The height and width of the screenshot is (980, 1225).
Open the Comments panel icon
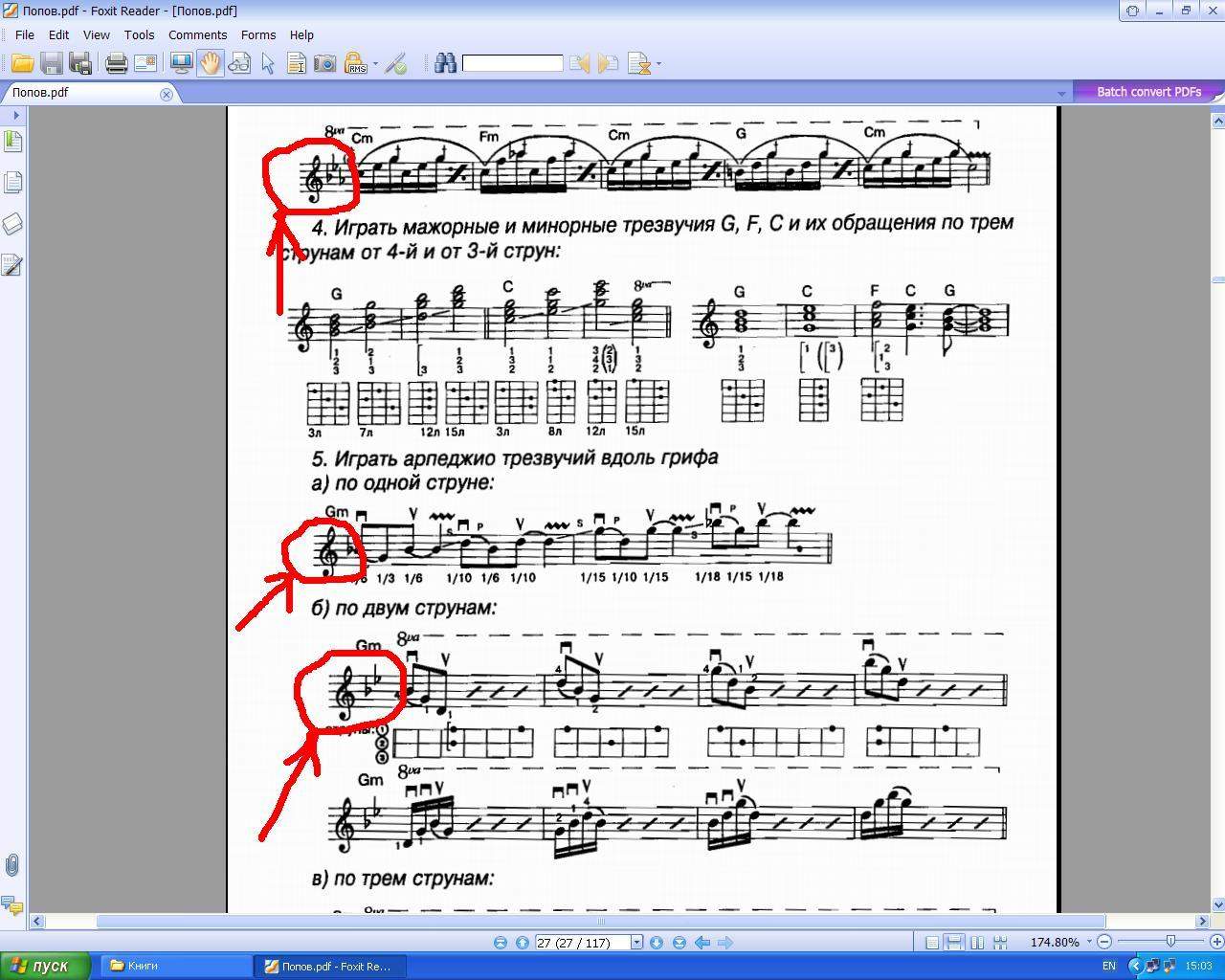pyautogui.click(x=11, y=904)
